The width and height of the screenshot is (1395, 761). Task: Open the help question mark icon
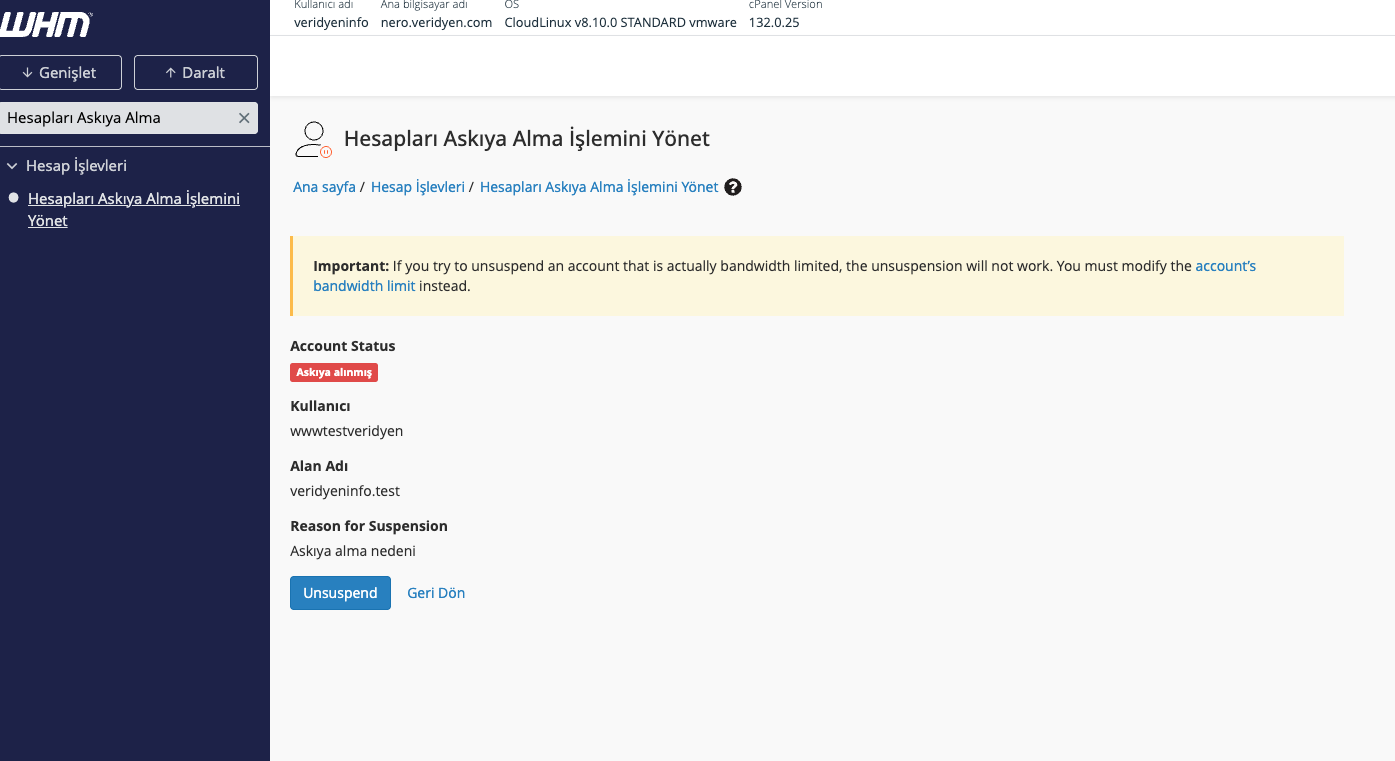pyautogui.click(x=733, y=187)
